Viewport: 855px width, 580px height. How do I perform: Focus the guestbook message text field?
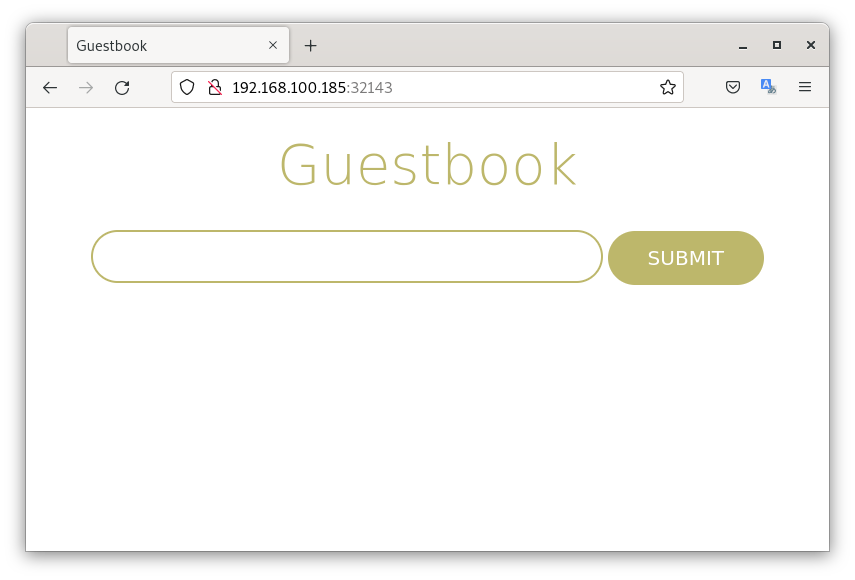coord(346,257)
